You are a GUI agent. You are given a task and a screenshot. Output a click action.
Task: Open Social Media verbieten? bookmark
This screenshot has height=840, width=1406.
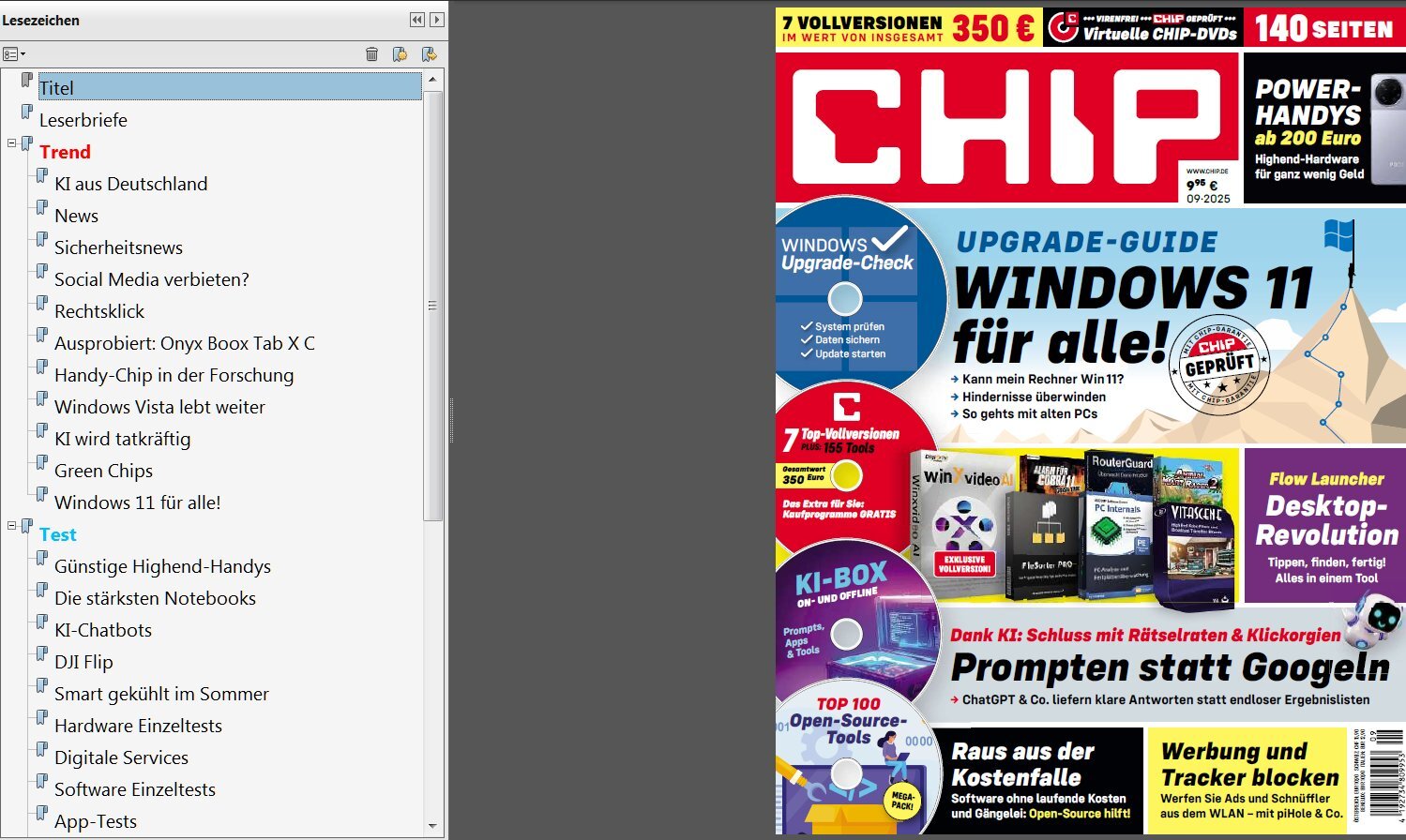click(x=152, y=279)
